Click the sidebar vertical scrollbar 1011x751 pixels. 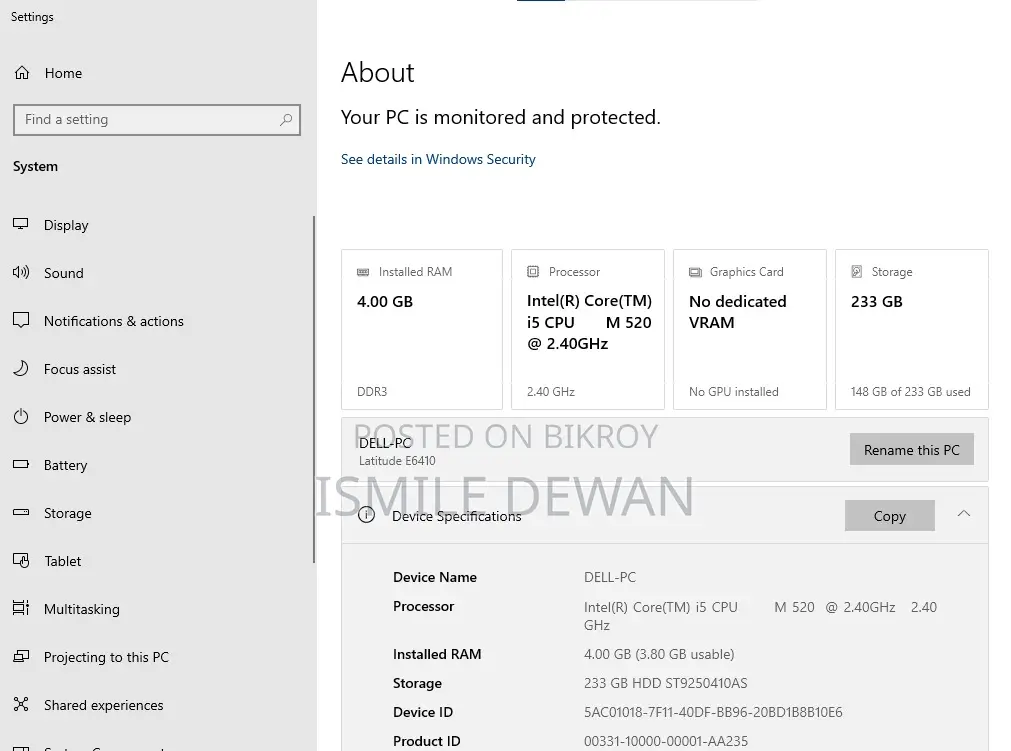pos(314,389)
